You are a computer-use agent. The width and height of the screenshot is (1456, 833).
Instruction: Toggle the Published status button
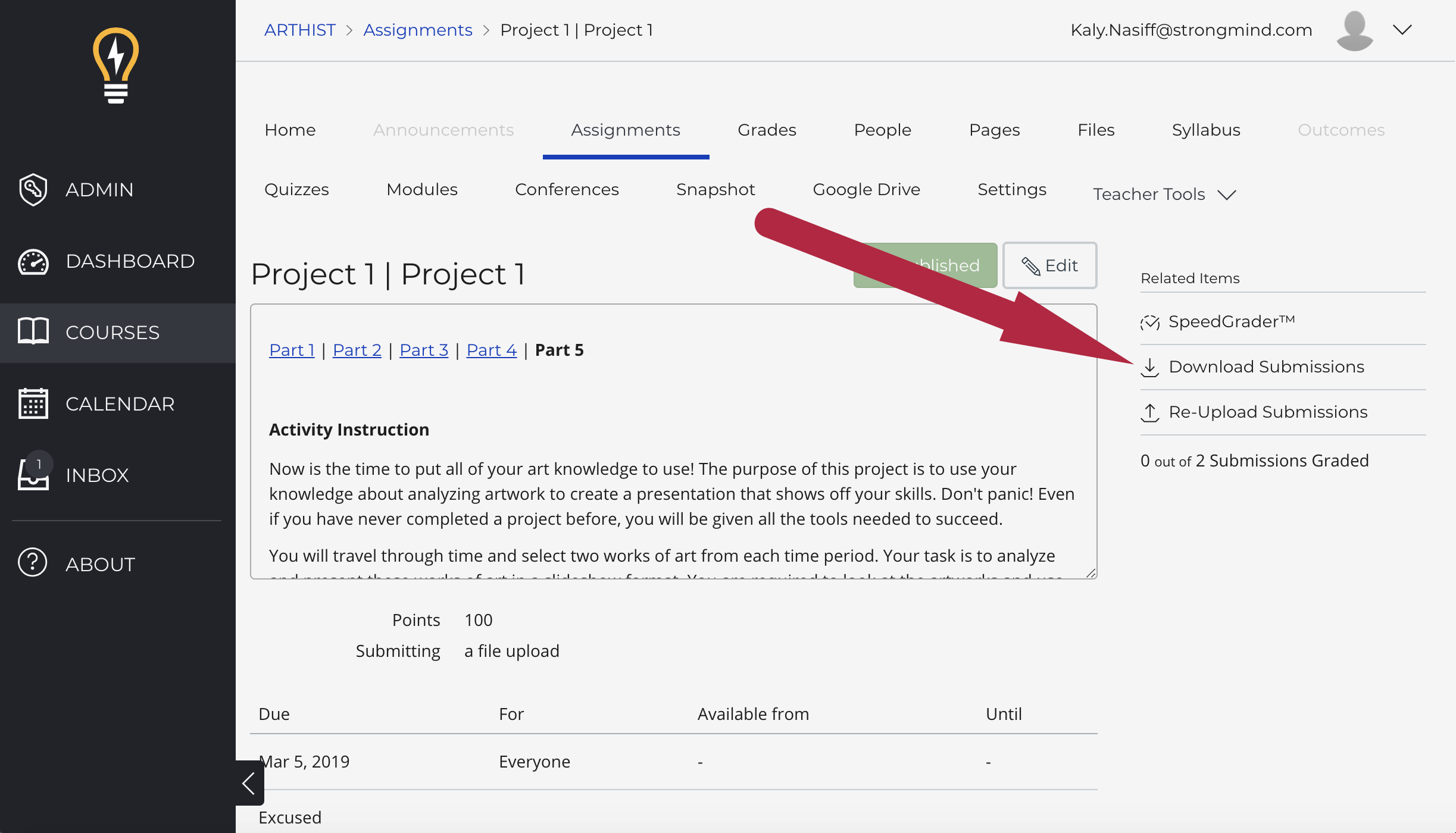921,264
